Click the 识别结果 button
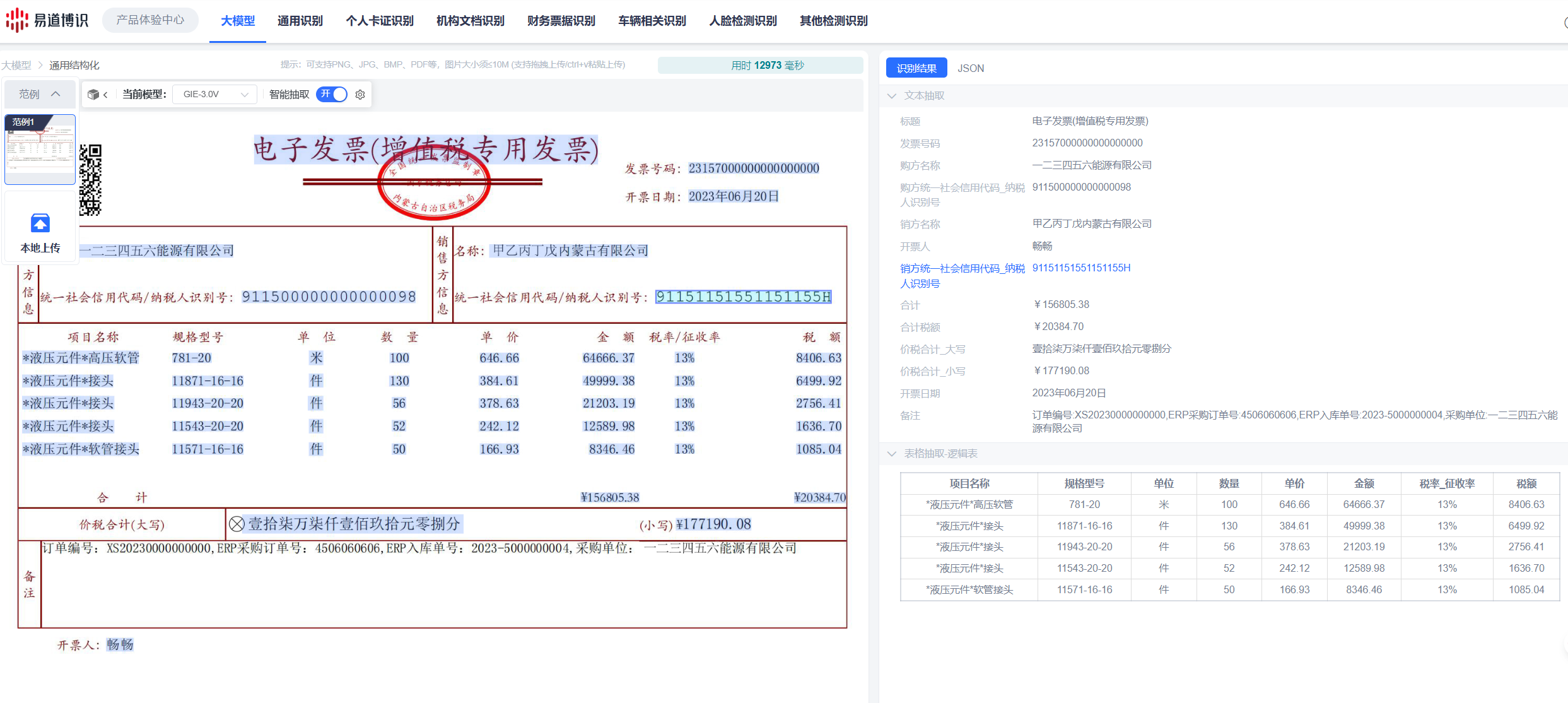The width and height of the screenshot is (1568, 703). 916,68
